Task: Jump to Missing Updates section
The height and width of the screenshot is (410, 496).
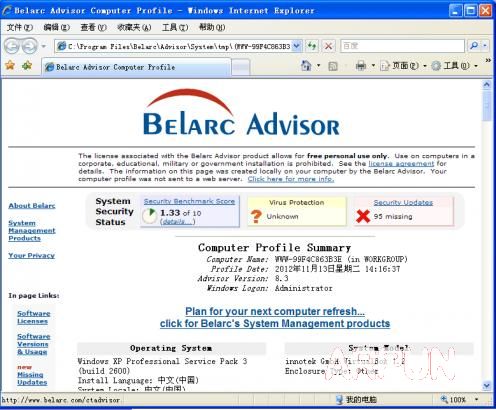Action: (x=32, y=379)
